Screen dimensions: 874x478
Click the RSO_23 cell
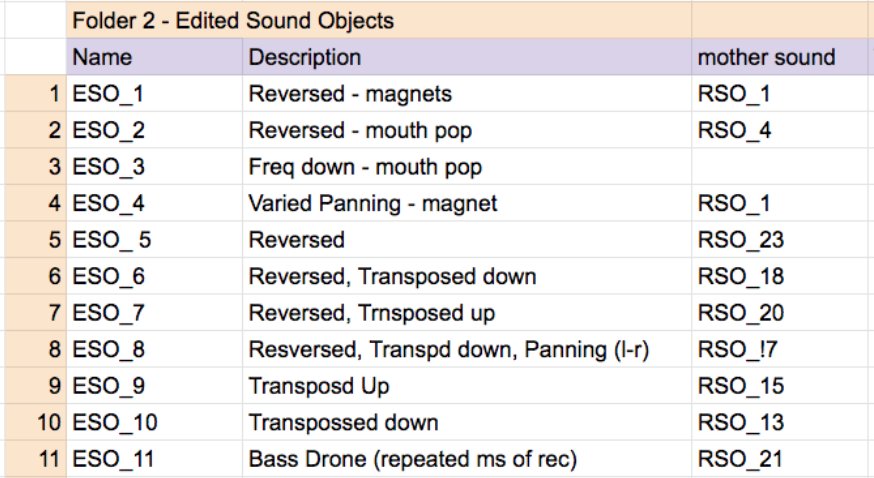[781, 240]
